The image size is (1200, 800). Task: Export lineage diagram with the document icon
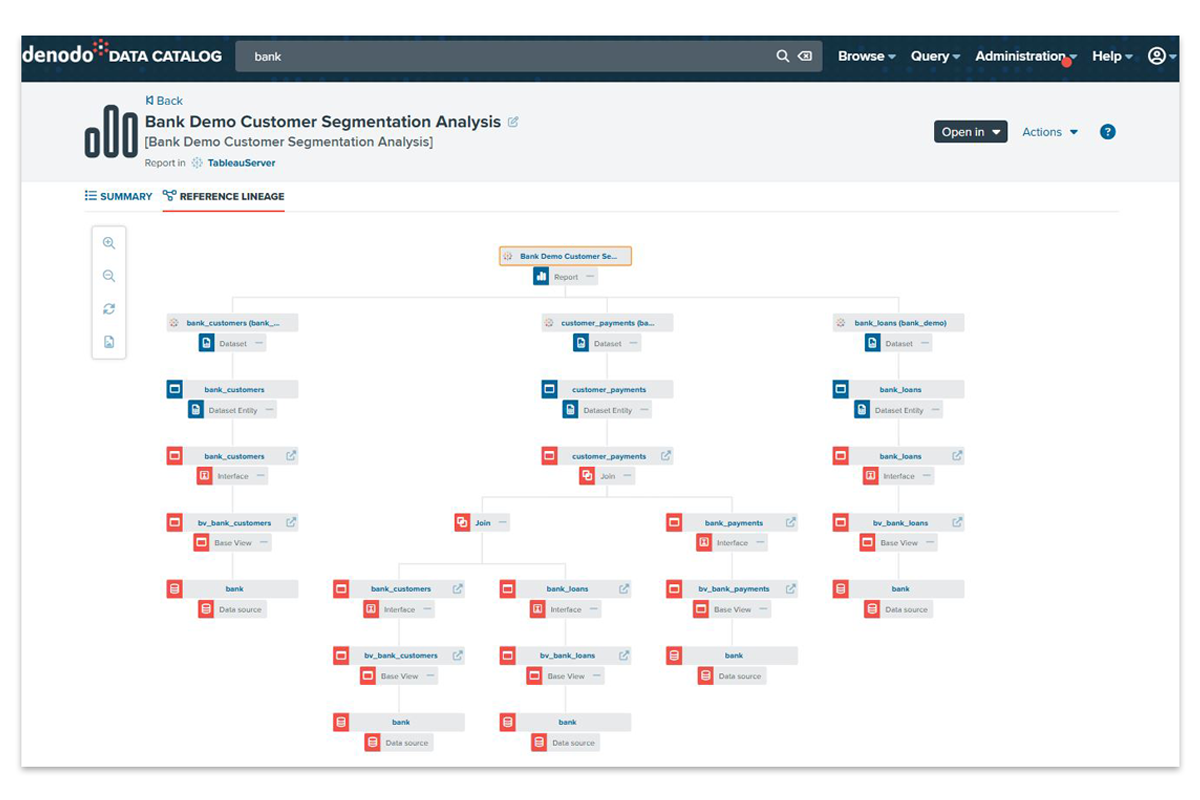pos(109,342)
